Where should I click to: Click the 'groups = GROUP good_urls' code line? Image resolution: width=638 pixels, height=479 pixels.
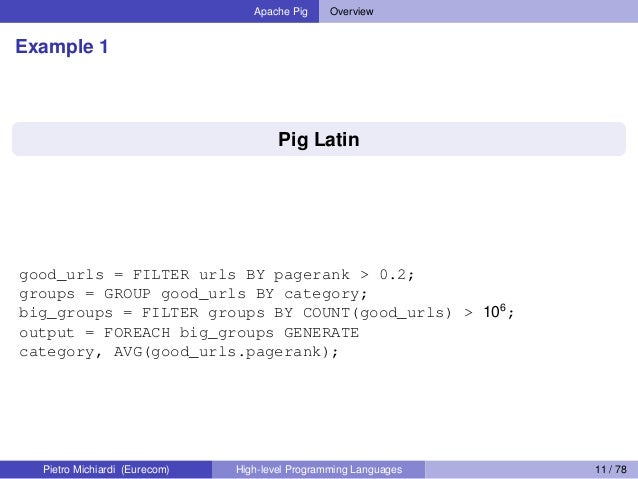(x=193, y=294)
